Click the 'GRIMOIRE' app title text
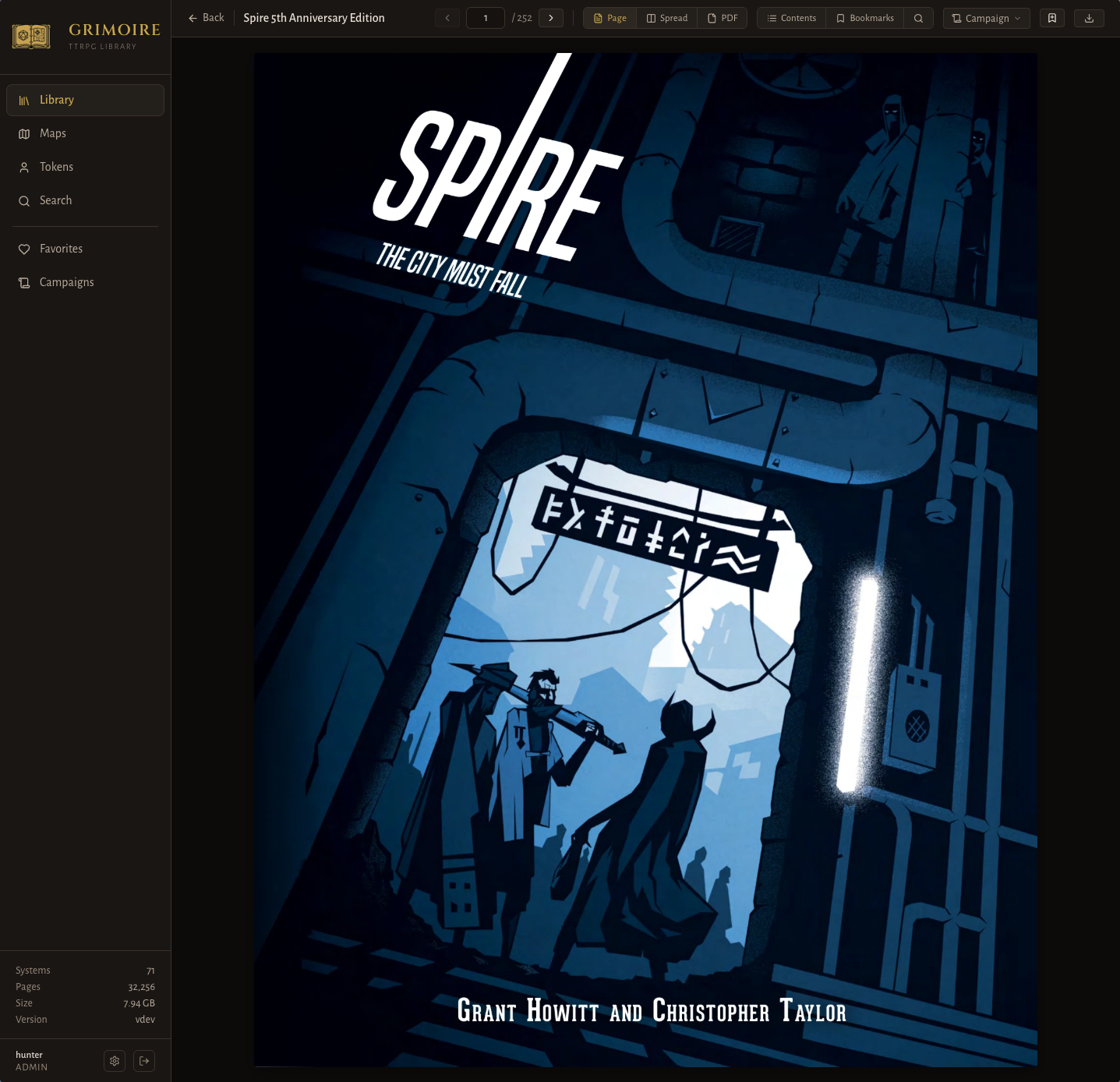Image resolution: width=1120 pixels, height=1082 pixels. [x=115, y=30]
